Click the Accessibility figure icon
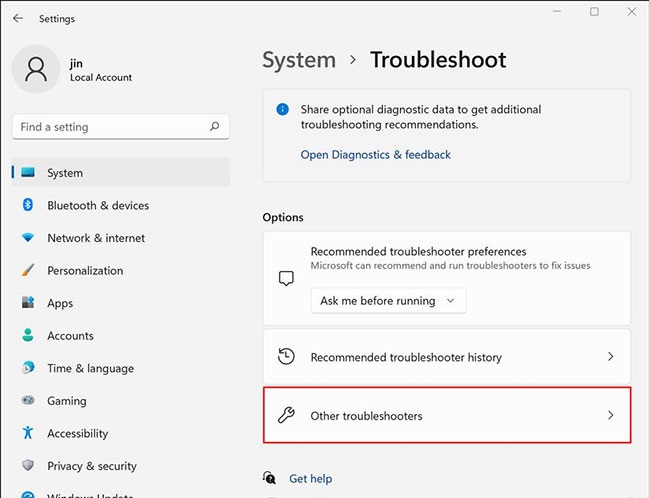 click(x=28, y=432)
